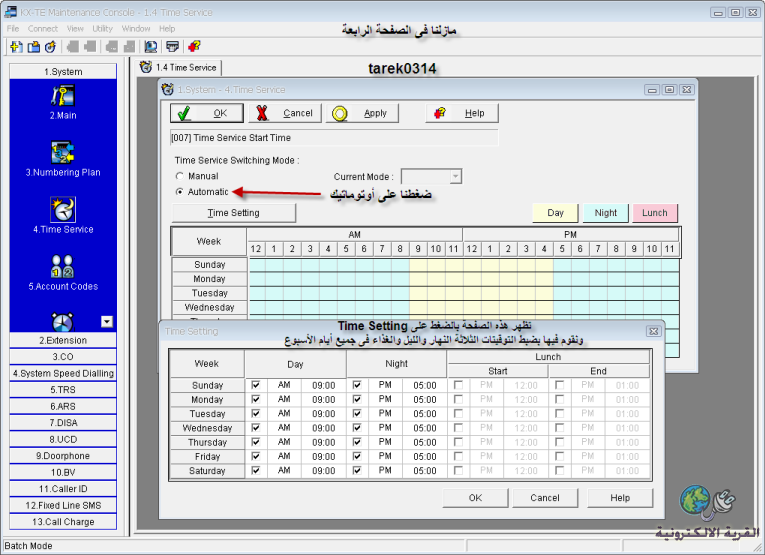Select the 4.Time Service clock icon

point(63,209)
